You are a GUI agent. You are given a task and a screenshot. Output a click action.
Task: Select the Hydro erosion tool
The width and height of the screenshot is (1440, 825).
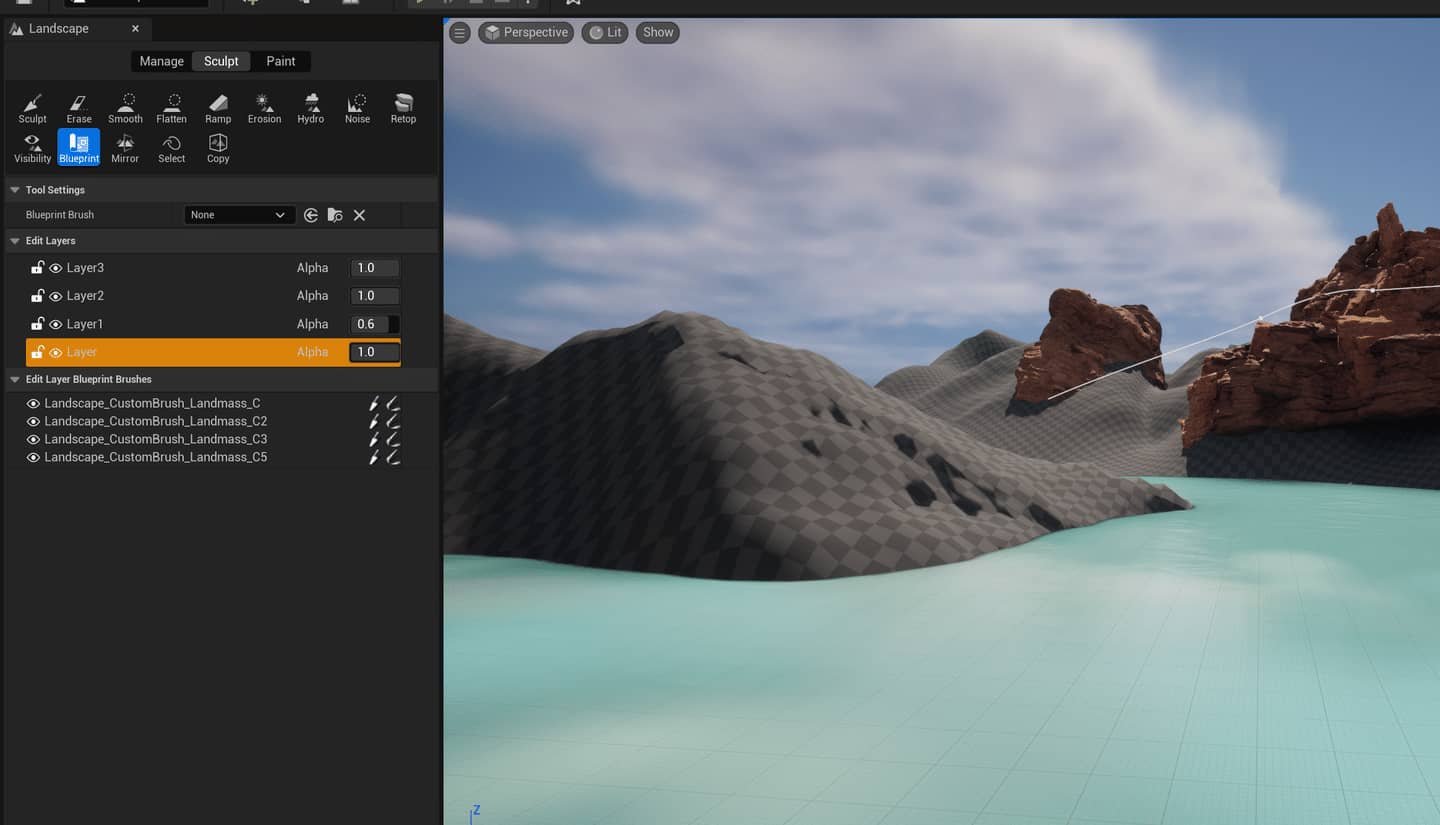tap(311, 108)
